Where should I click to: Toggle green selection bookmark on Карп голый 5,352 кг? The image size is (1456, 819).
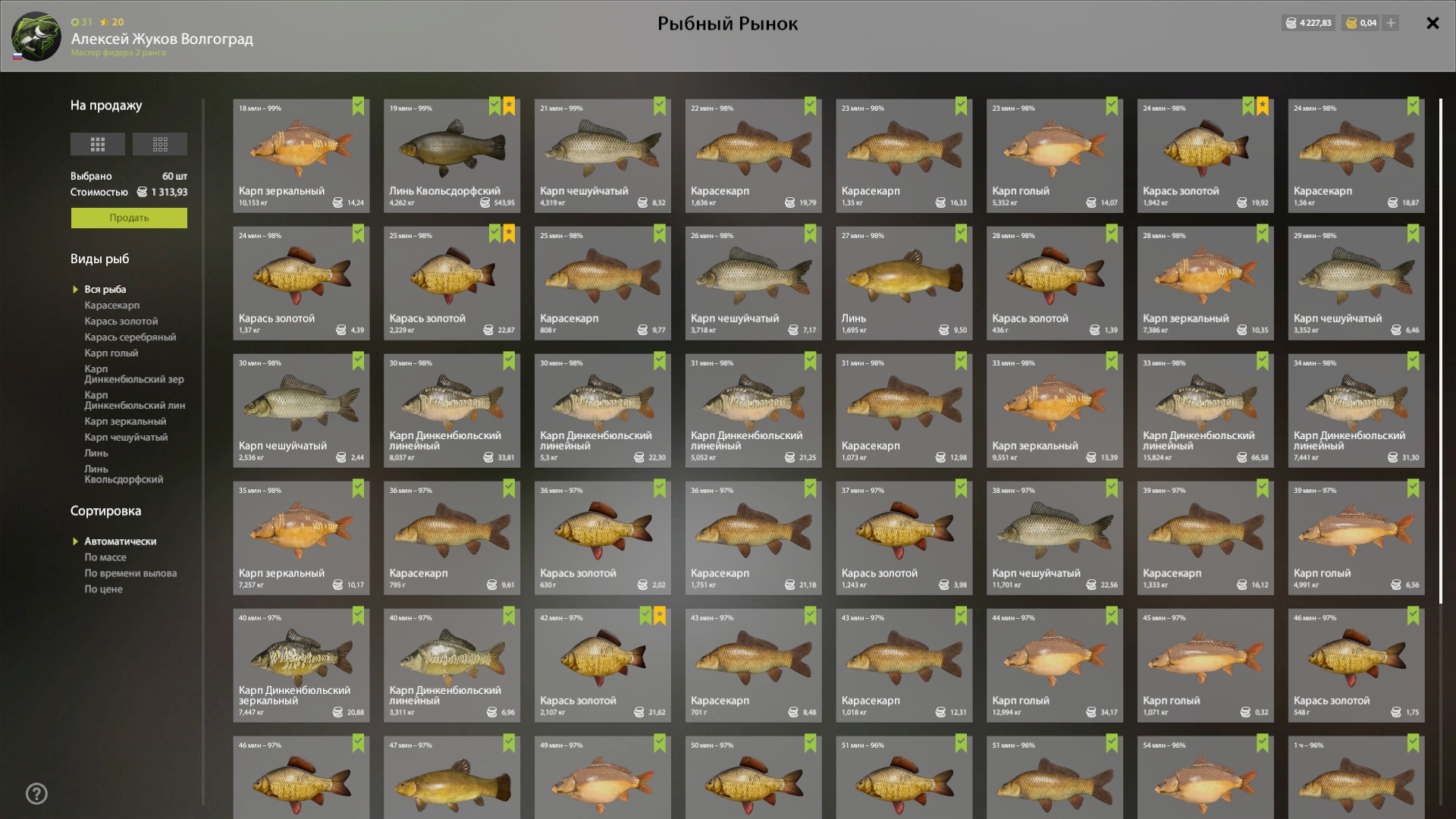pyautogui.click(x=1112, y=106)
